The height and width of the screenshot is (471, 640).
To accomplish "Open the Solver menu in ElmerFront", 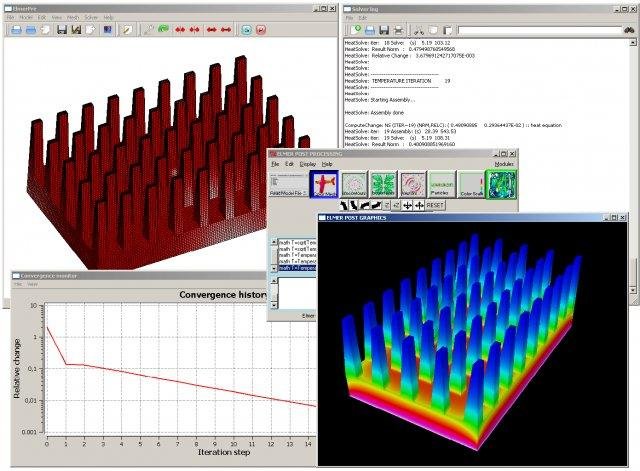I will (x=91, y=17).
